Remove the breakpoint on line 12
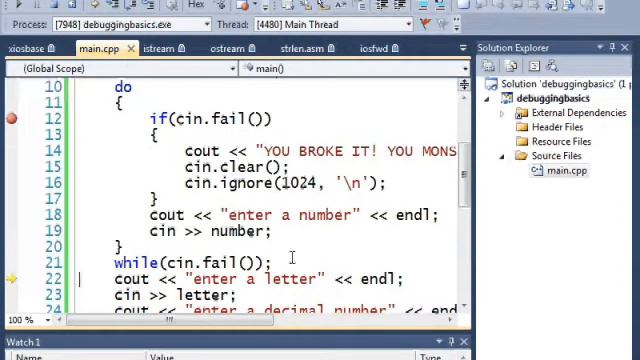640x360 pixels. point(12,119)
